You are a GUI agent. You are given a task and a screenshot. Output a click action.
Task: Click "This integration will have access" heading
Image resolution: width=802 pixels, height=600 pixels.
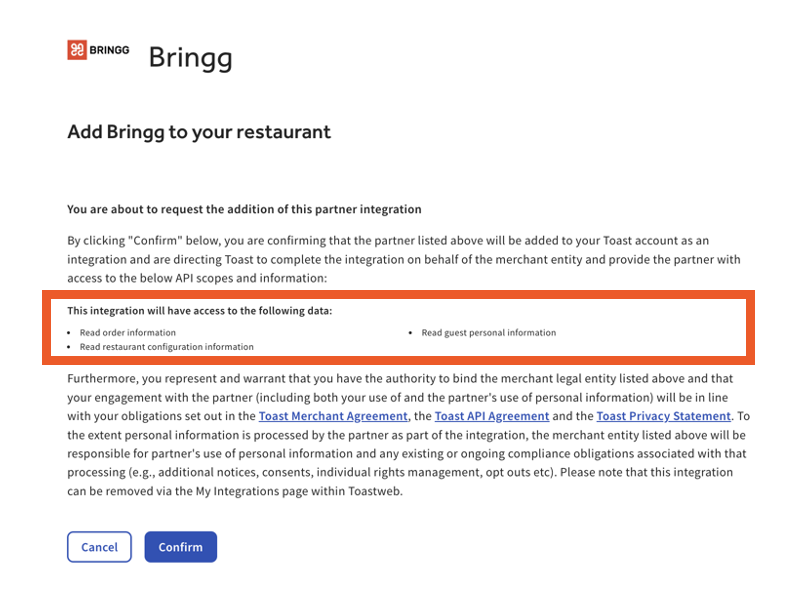point(199,311)
